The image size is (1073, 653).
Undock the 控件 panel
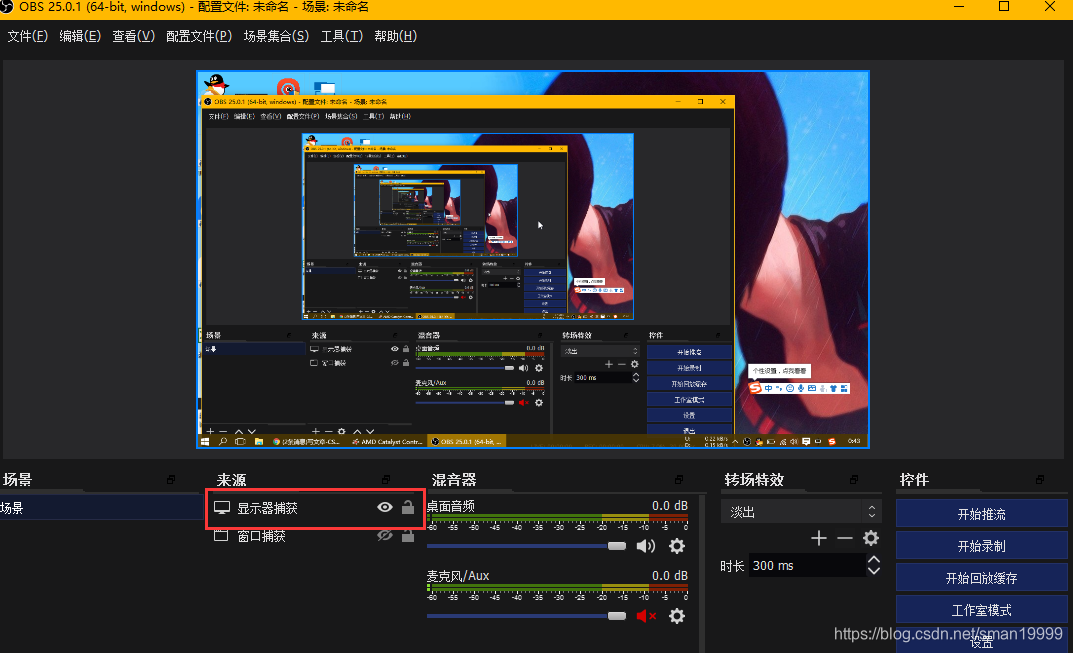1040,480
